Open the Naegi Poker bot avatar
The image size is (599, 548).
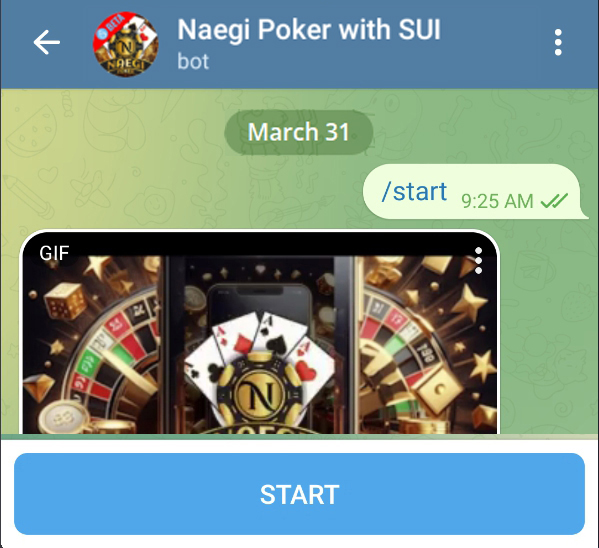(x=126, y=44)
